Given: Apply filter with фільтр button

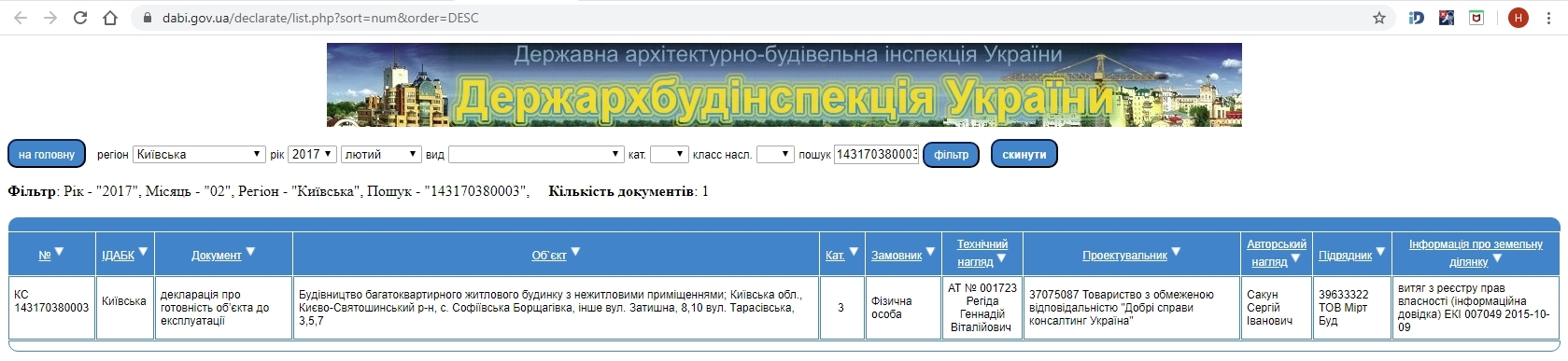Looking at the screenshot, I should point(951,154).
